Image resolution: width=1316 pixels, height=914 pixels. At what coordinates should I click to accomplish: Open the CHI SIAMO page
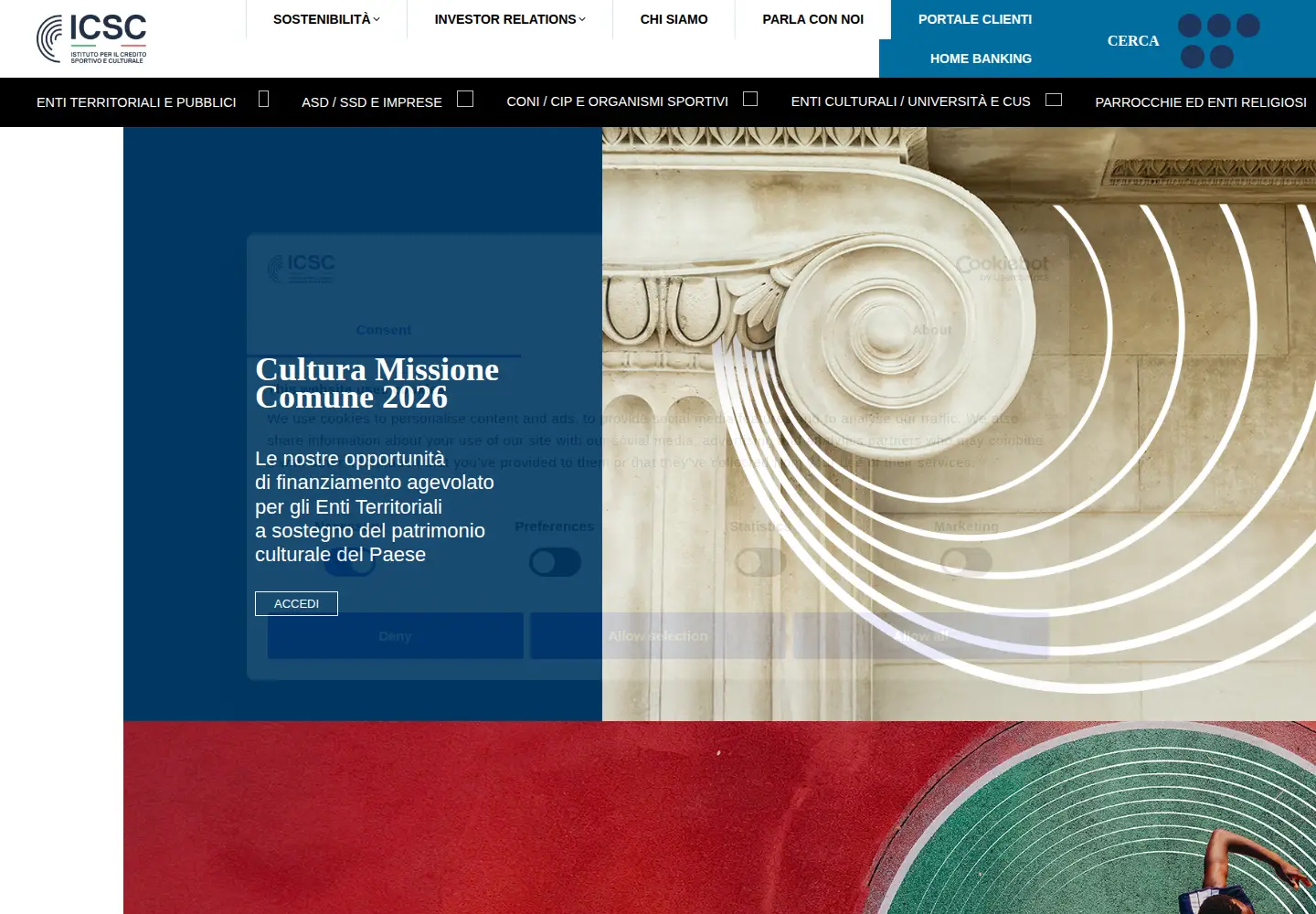click(674, 19)
